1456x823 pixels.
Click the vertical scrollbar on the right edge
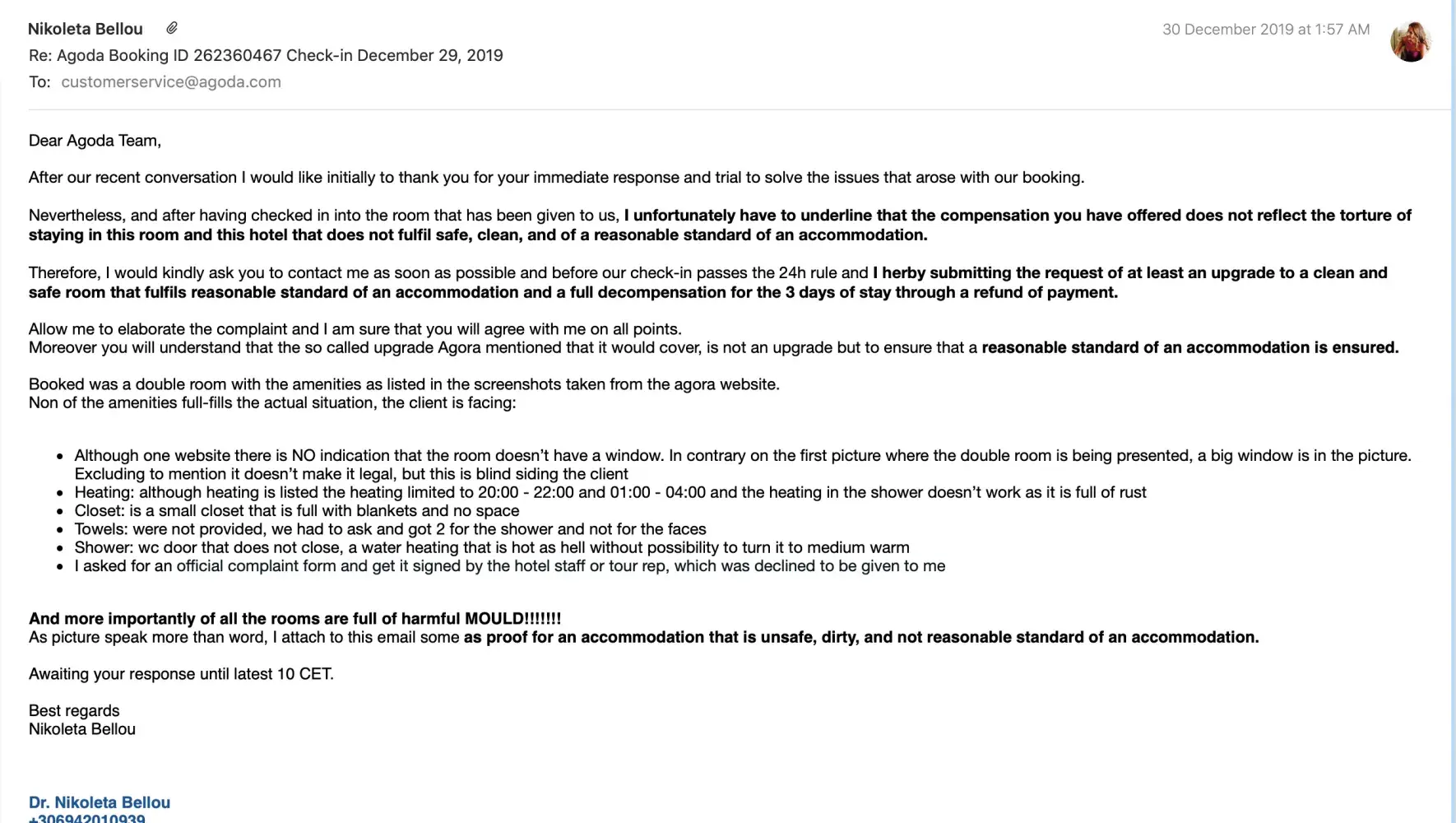[x=1453, y=411]
